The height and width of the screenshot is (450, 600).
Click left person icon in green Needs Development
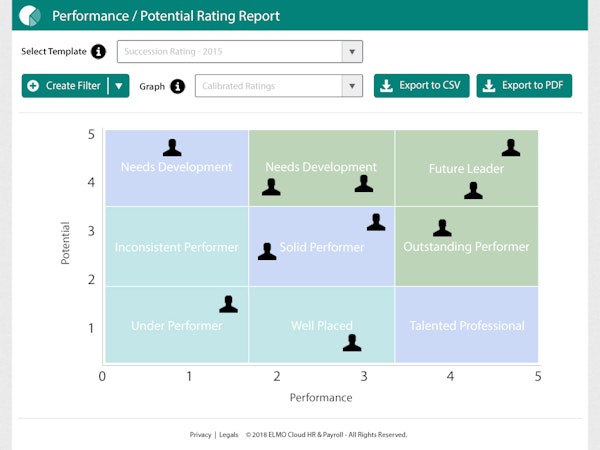(271, 187)
